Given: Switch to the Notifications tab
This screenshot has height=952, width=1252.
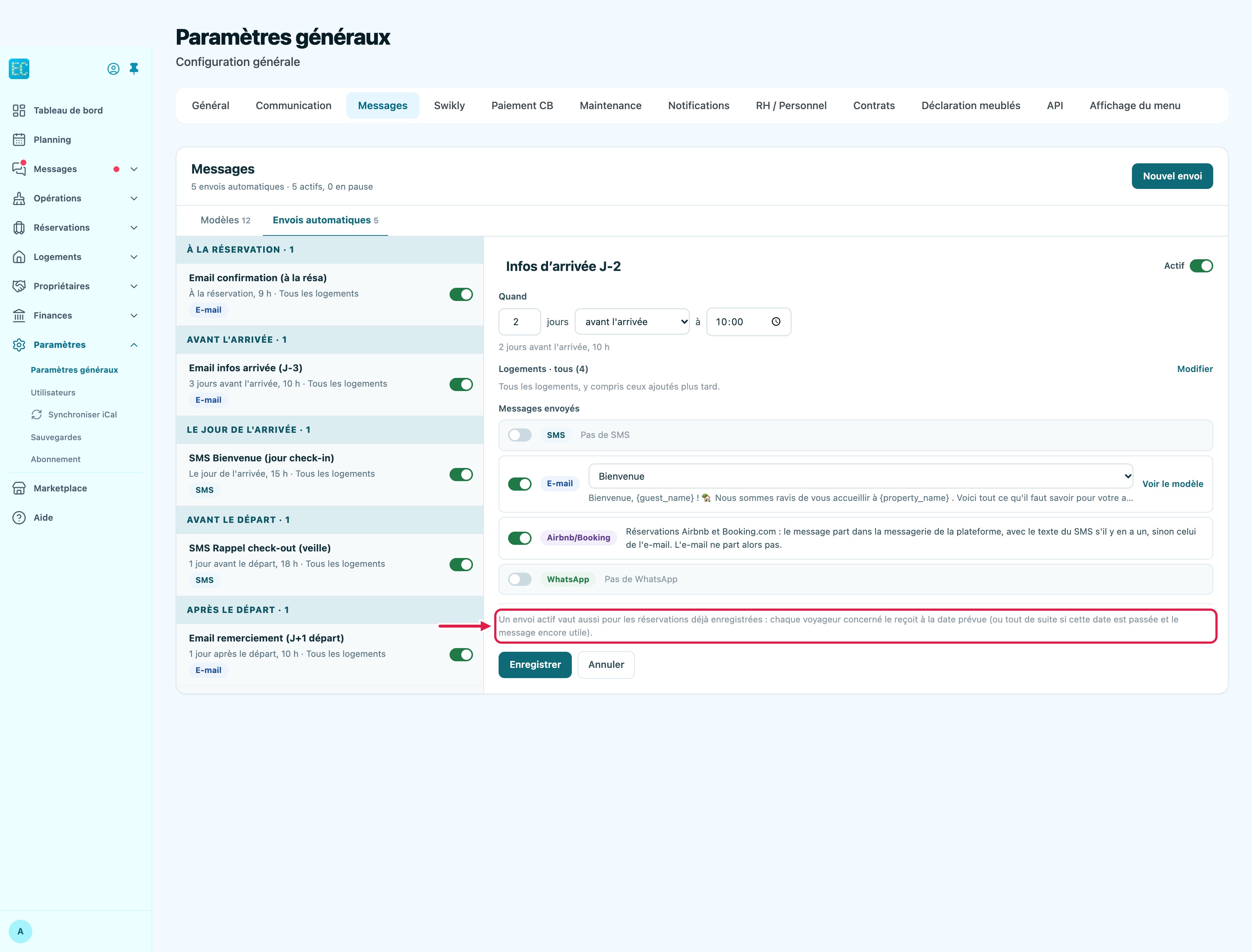Looking at the screenshot, I should tap(698, 105).
